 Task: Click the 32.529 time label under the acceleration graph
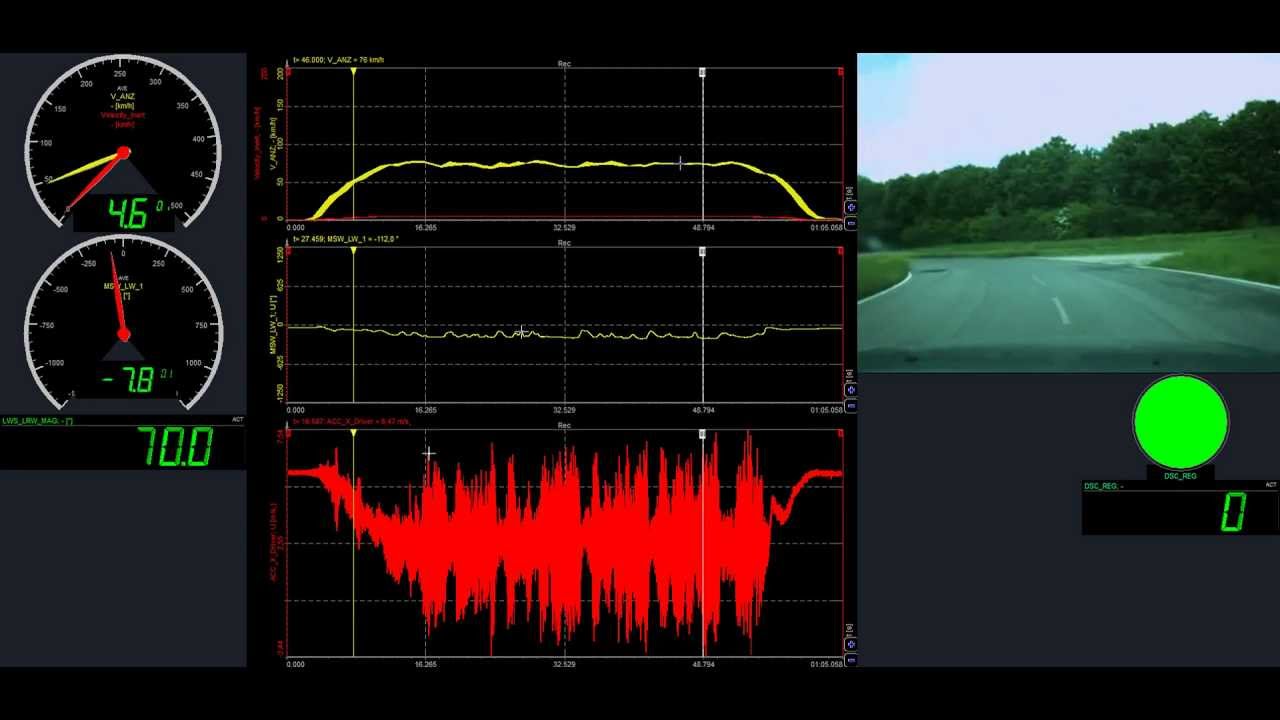564,664
